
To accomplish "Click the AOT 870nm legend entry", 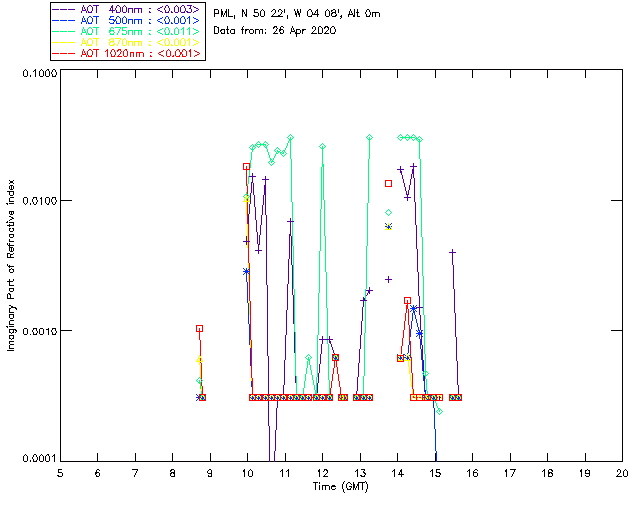I will [128, 42].
